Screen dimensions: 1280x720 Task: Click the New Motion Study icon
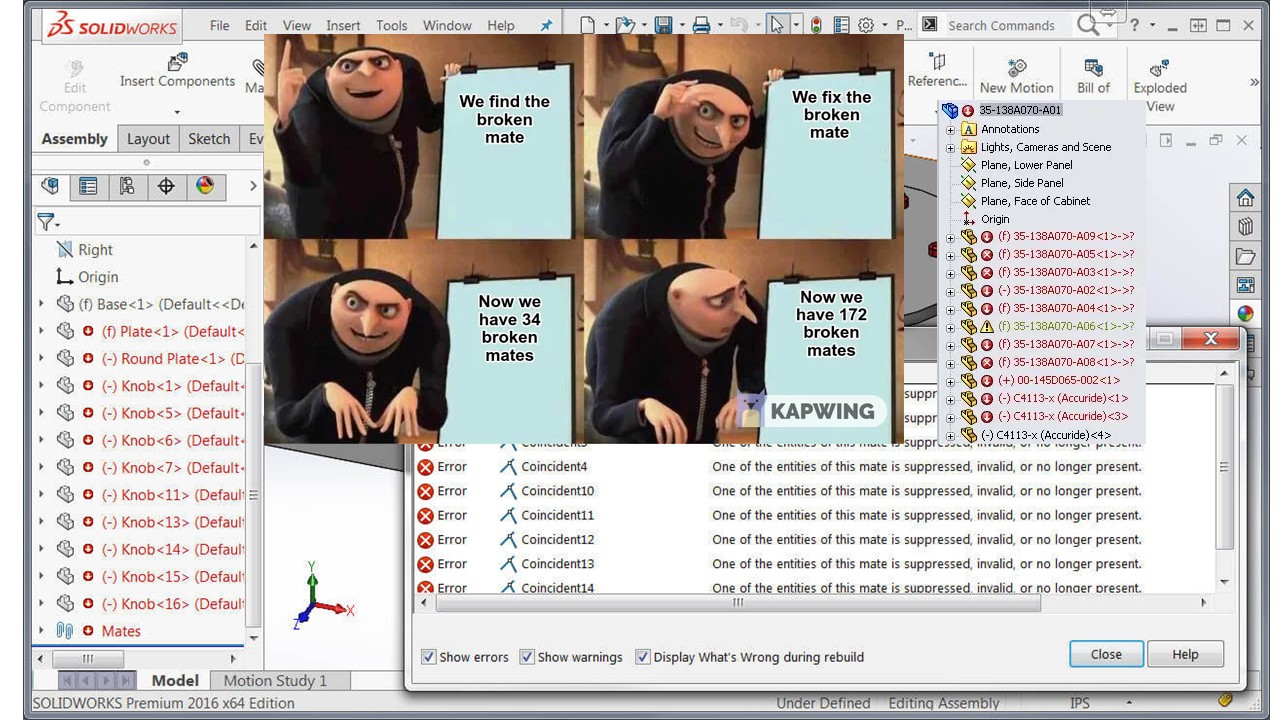1017,68
